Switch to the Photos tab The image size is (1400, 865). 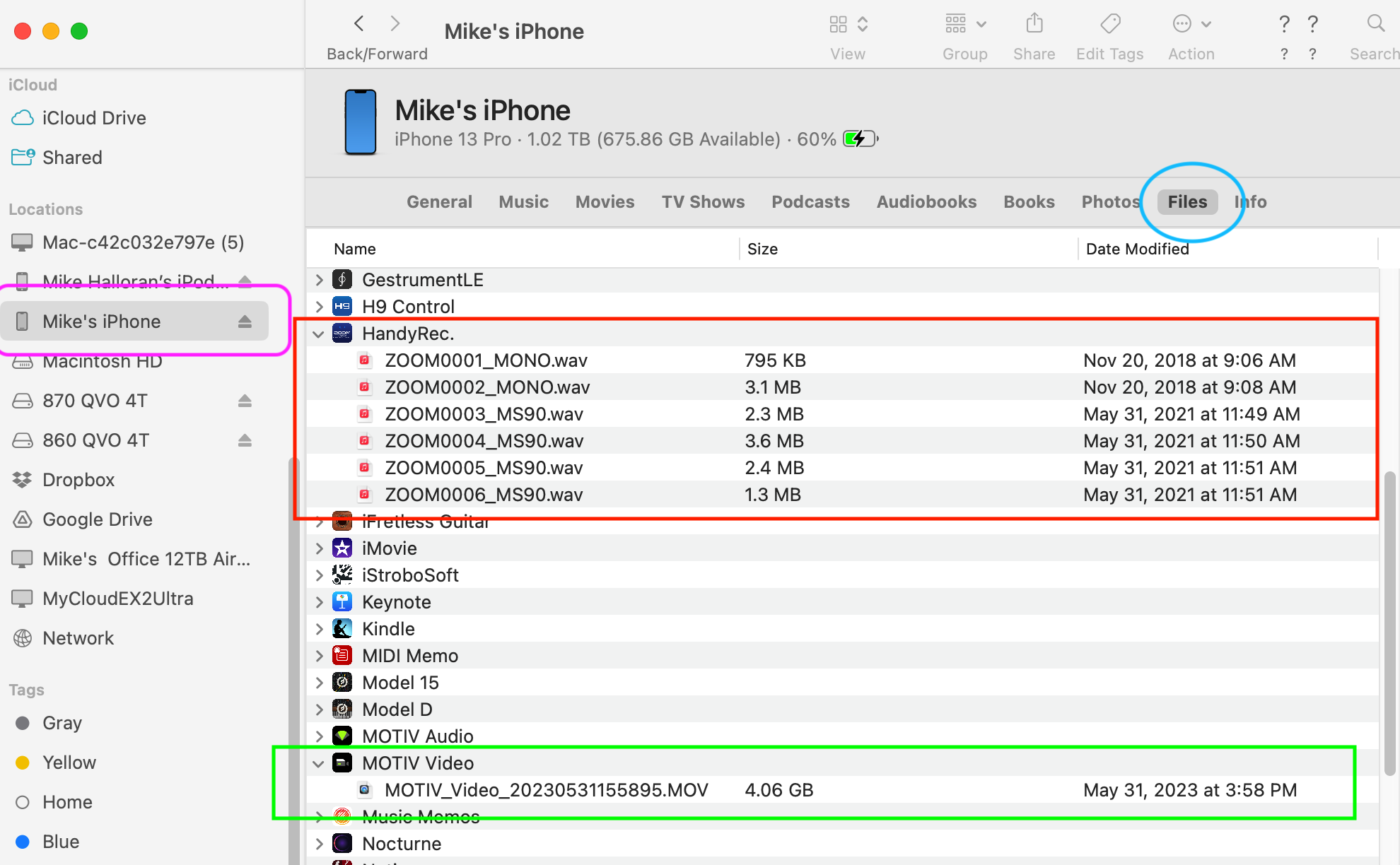[1111, 202]
